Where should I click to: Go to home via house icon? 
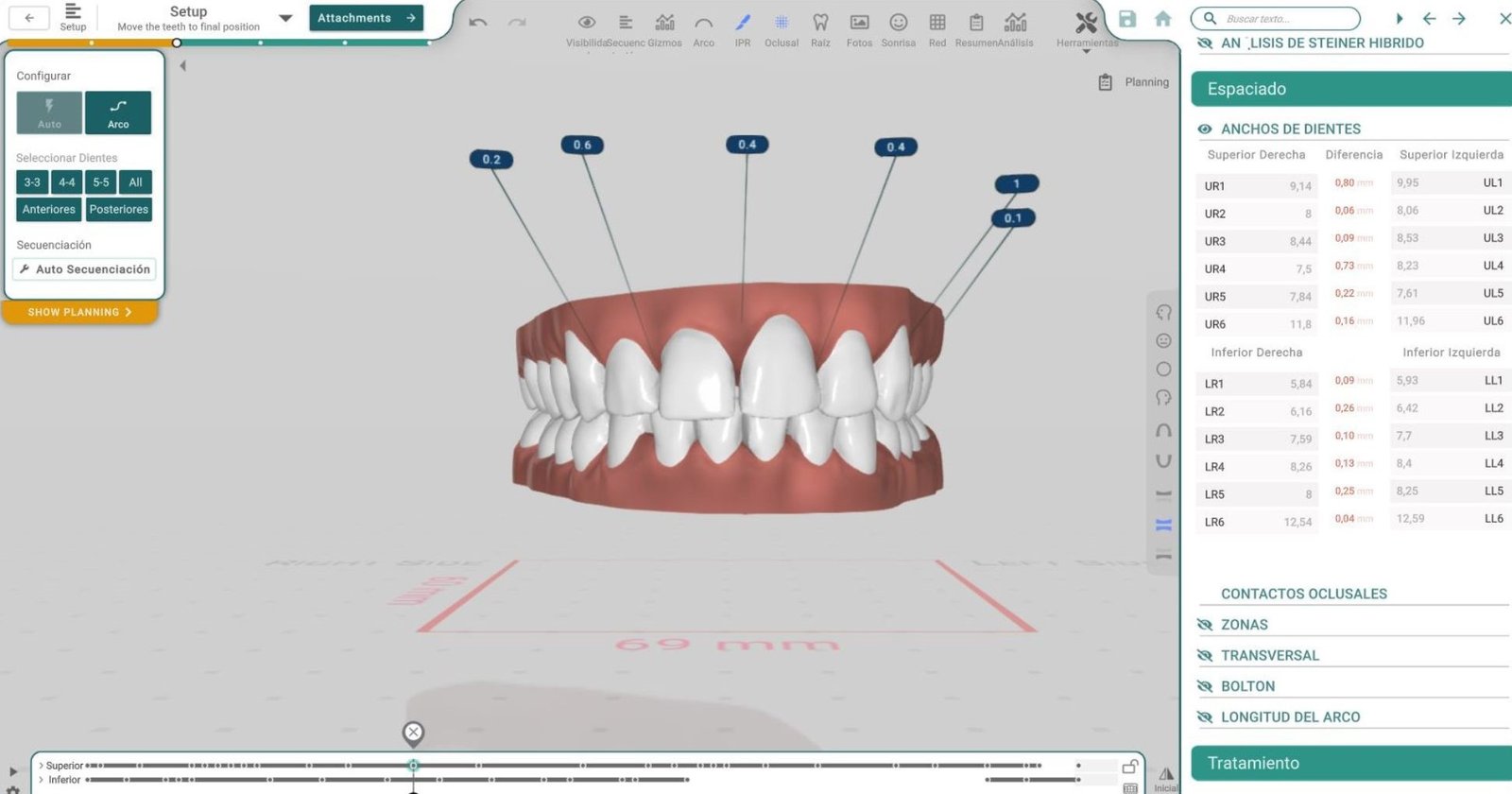tap(1163, 19)
